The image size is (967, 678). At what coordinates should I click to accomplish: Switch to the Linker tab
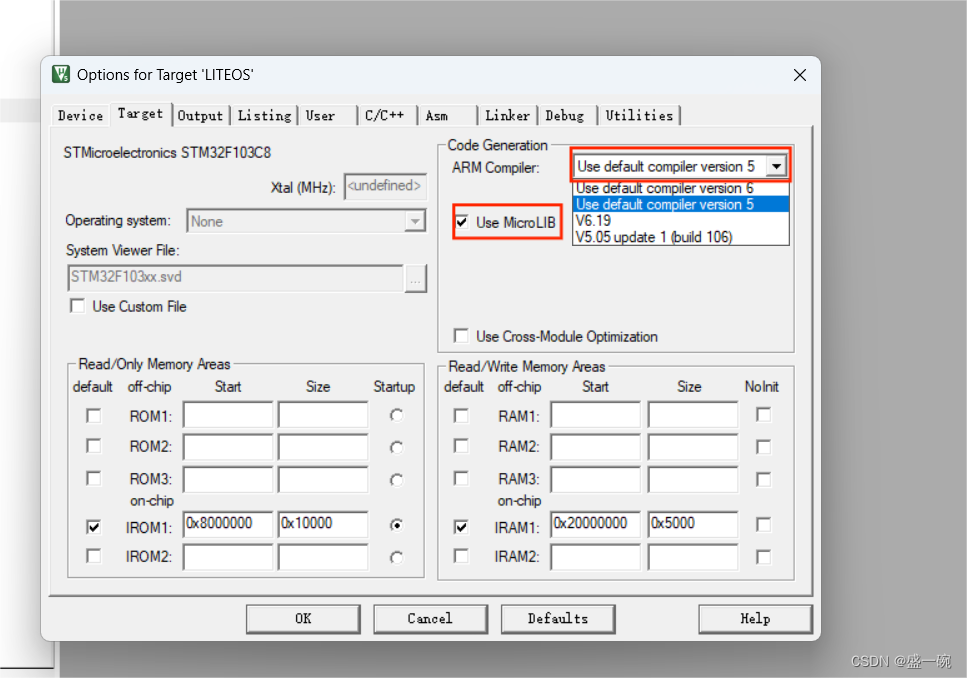tap(507, 115)
